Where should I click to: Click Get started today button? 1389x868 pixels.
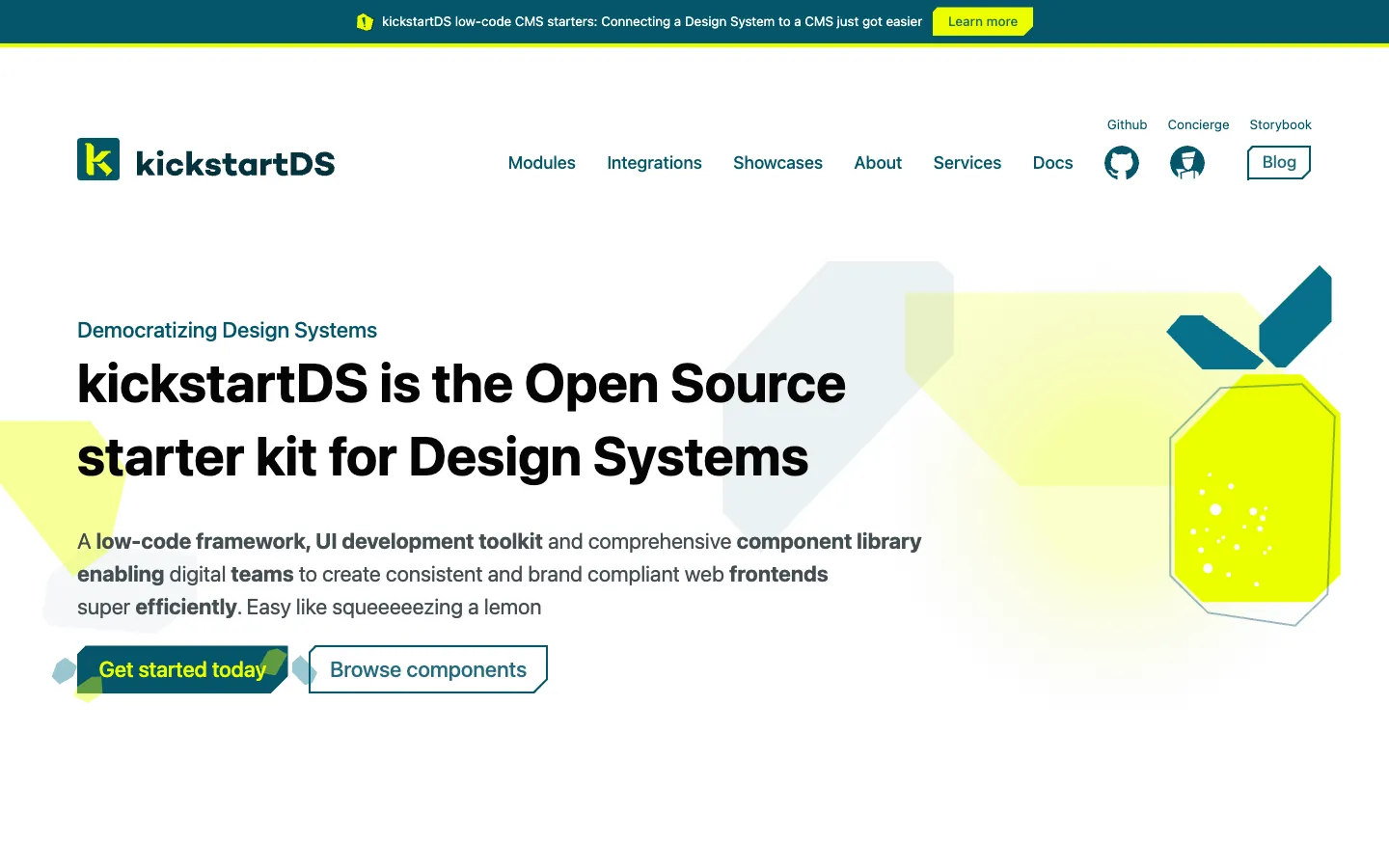[182, 669]
